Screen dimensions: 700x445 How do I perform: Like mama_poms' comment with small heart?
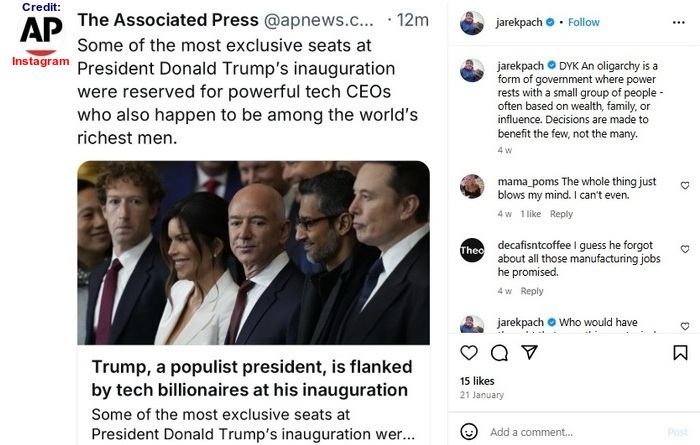[685, 186]
